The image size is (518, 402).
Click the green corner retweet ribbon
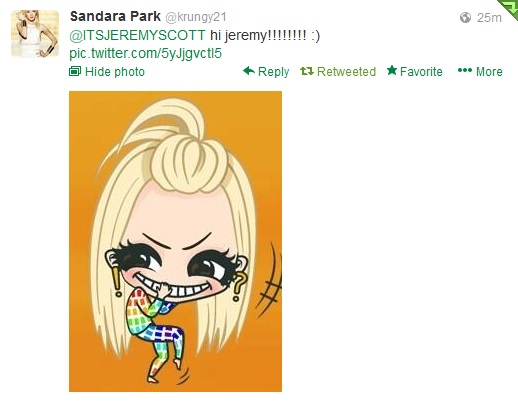508,9
